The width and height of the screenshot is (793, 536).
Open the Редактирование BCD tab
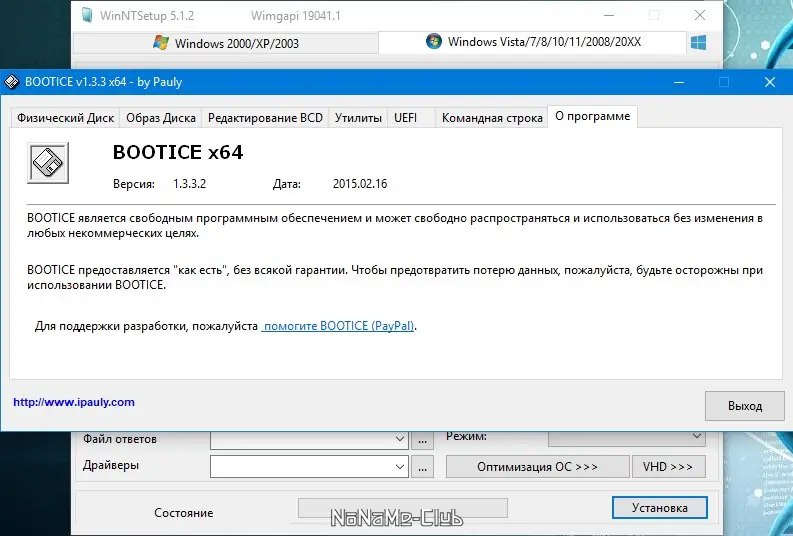(265, 118)
